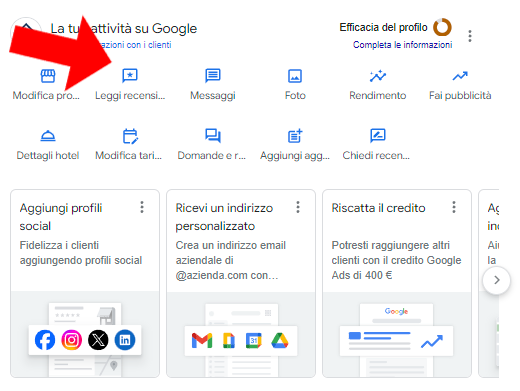The width and height of the screenshot is (520, 391).
Task: Click the Modifica pro... label
Action: [46, 96]
